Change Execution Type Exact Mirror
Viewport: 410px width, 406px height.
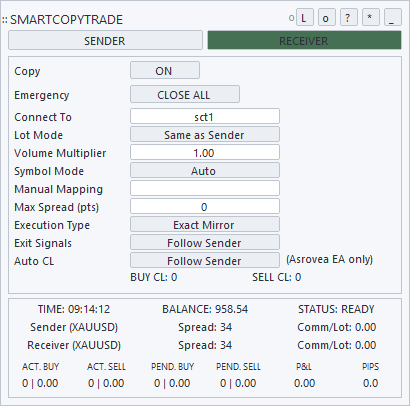pos(205,225)
